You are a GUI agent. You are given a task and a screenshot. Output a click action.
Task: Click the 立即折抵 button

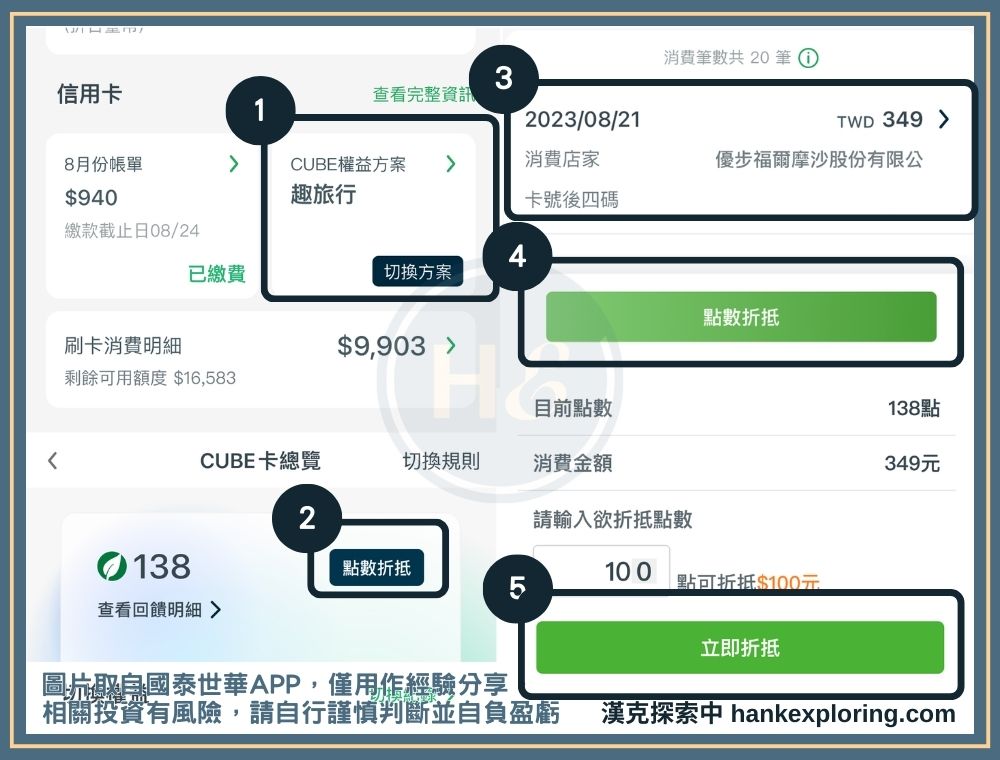pos(740,648)
